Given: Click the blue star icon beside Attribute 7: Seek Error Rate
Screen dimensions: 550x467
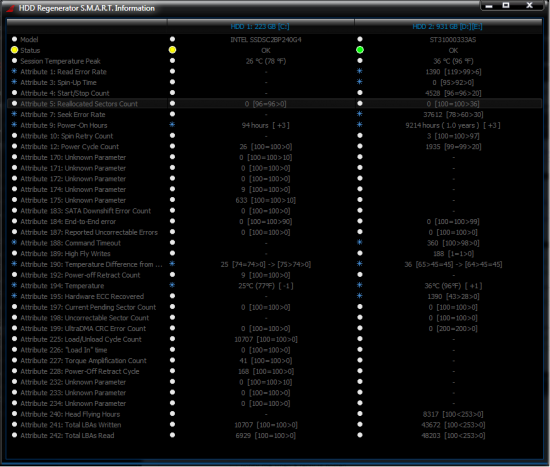Looking at the screenshot, I should tap(14, 114).
